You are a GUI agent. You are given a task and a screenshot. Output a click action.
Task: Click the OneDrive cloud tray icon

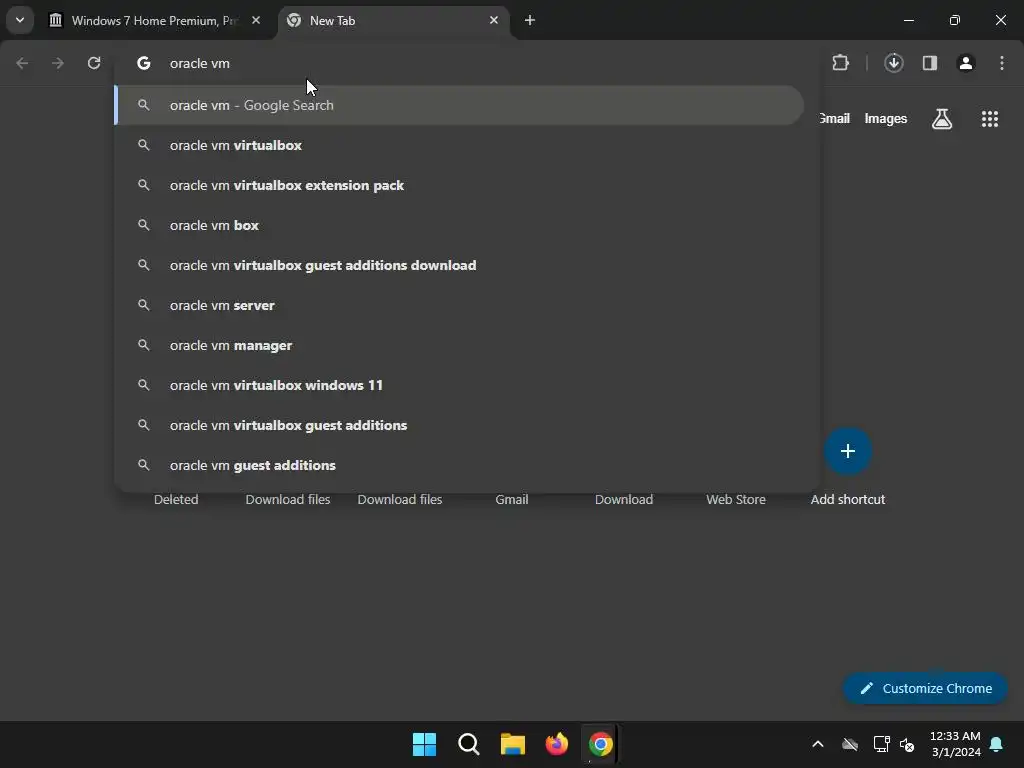pos(850,744)
